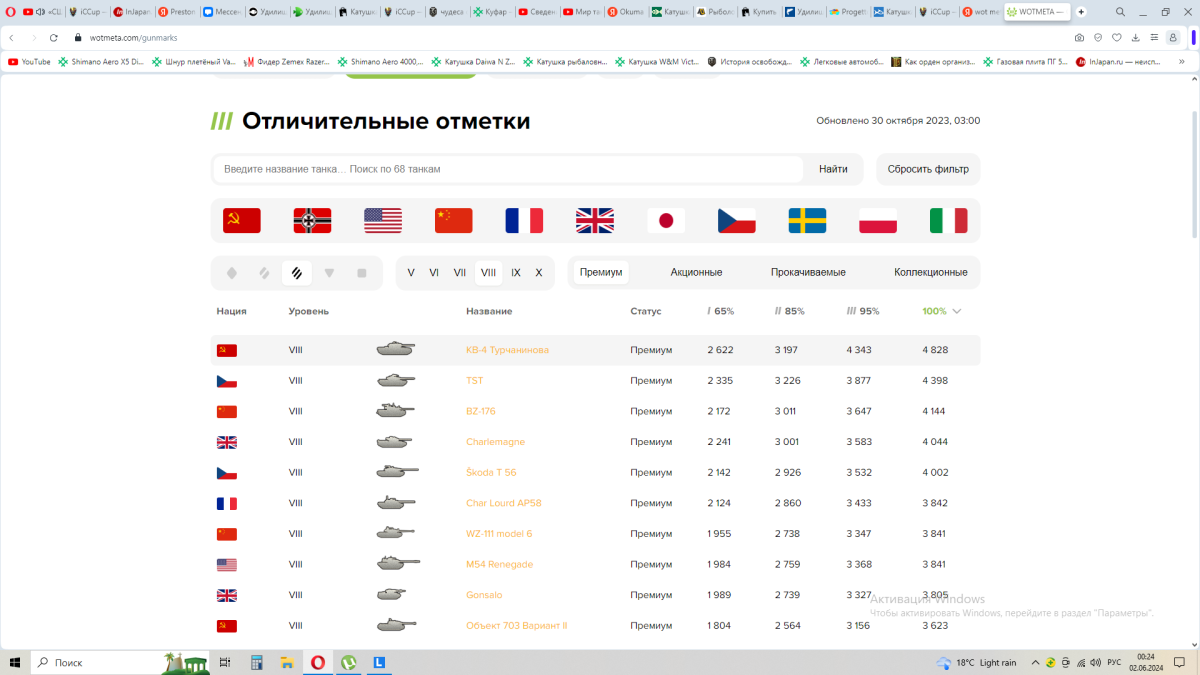Image resolution: width=1200 pixels, height=675 pixels.
Task: Click the bookmark heart icon in address bar
Action: pyautogui.click(x=1117, y=37)
